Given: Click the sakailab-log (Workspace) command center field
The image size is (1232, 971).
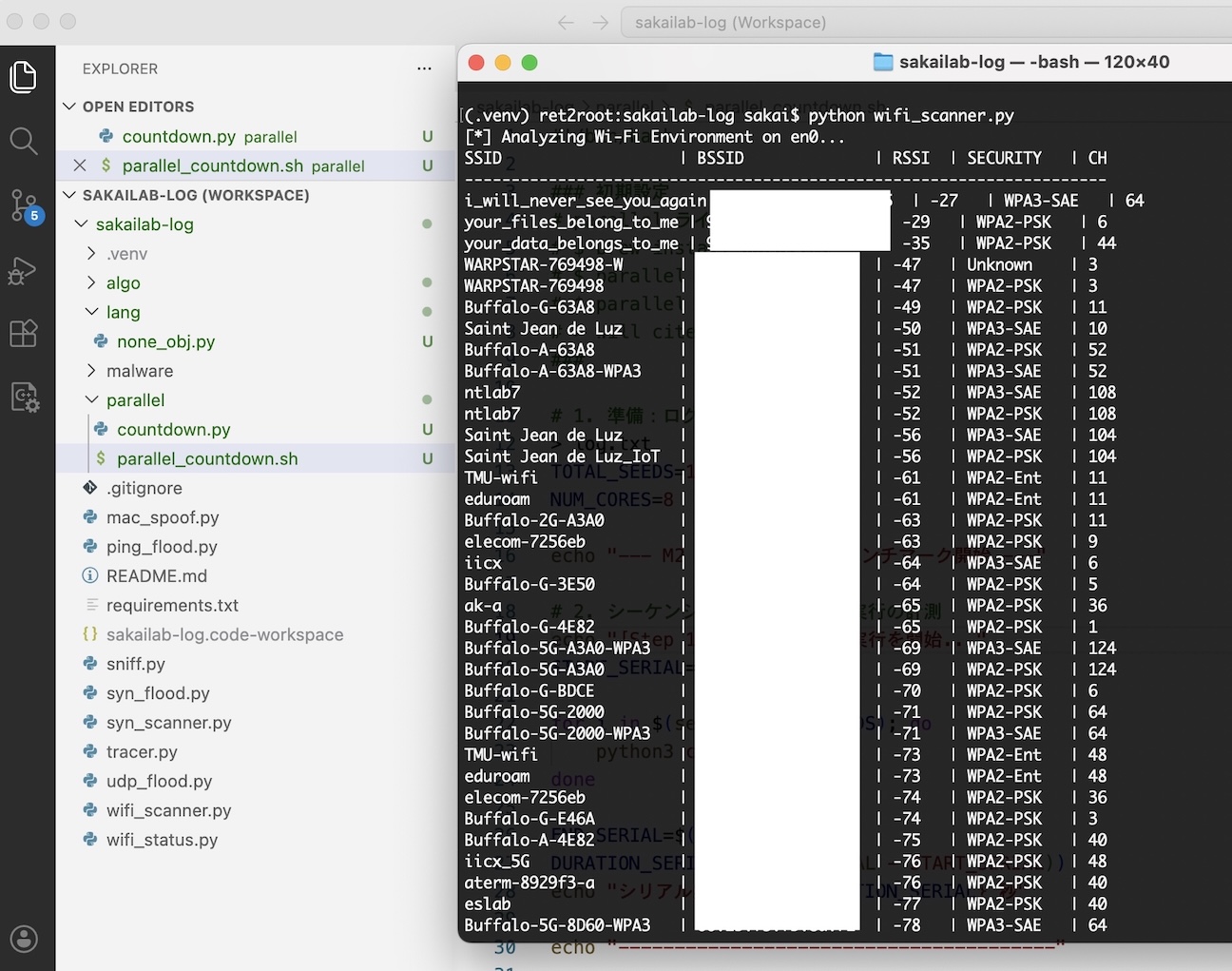Looking at the screenshot, I should tap(926, 22).
